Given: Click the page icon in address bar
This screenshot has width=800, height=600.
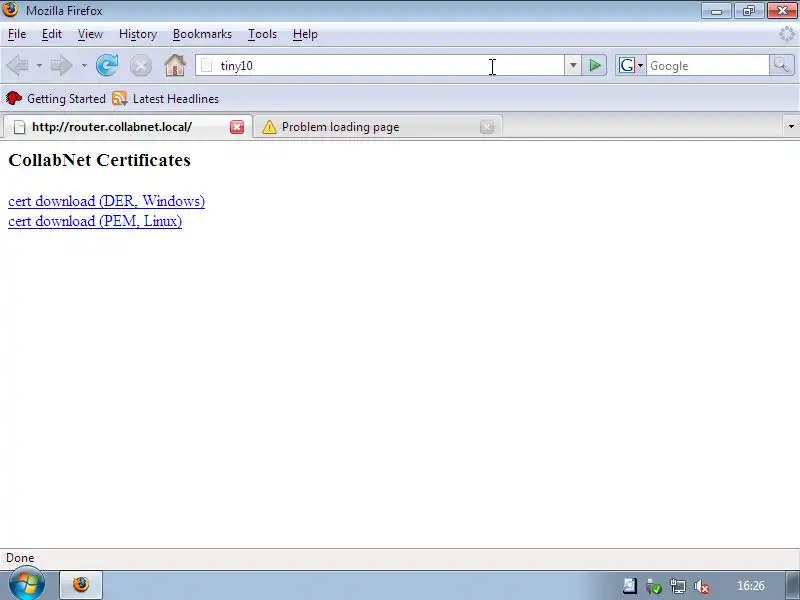Looking at the screenshot, I should pos(206,65).
